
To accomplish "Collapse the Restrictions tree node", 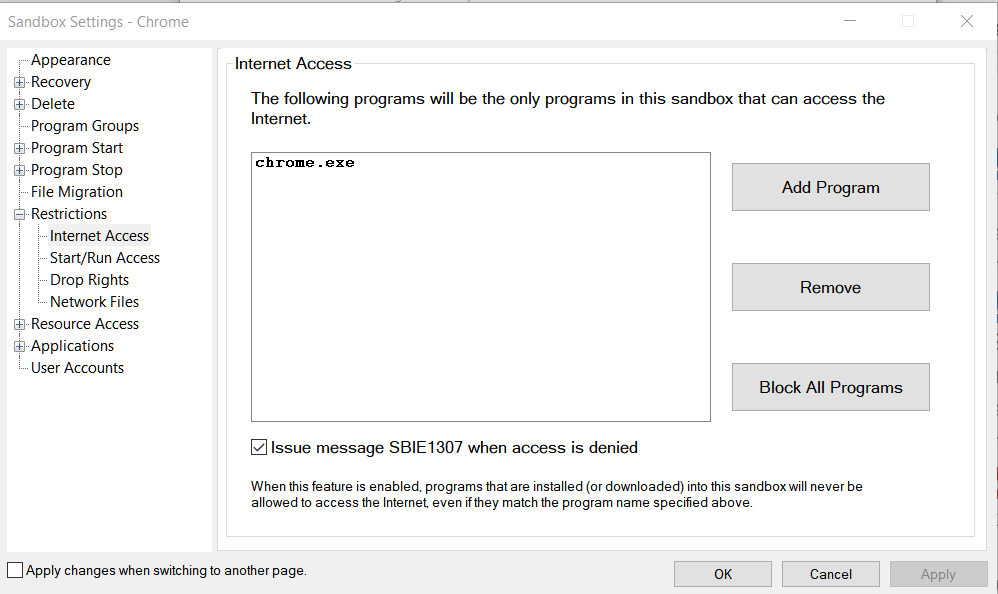I will pos(20,214).
